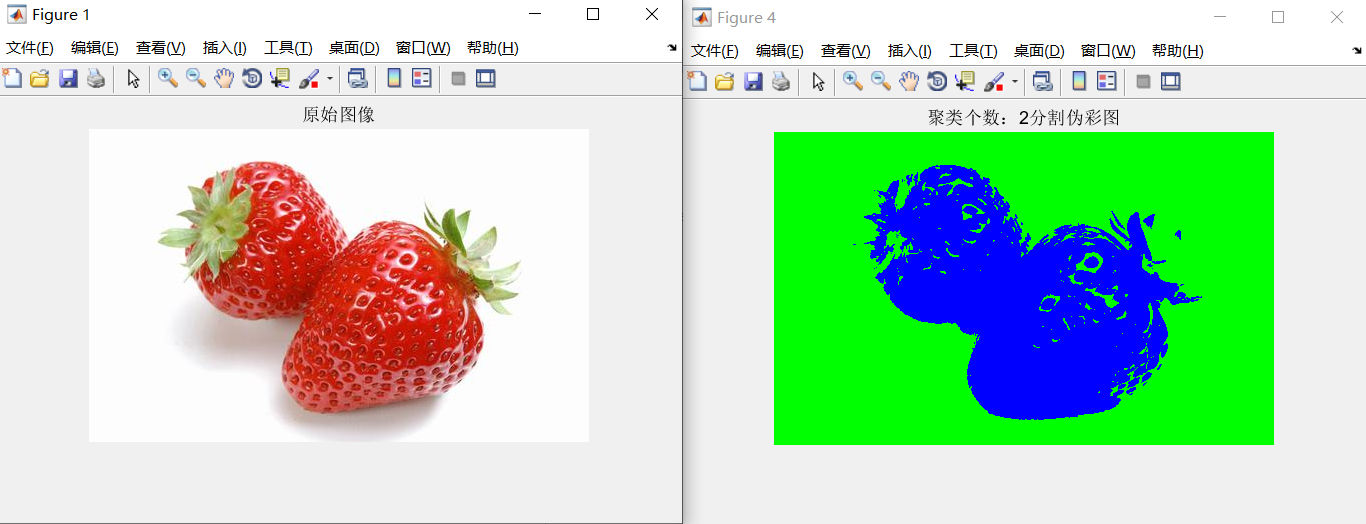Insert Colorbar in Figure 1
The width and height of the screenshot is (1366, 524).
point(394,78)
